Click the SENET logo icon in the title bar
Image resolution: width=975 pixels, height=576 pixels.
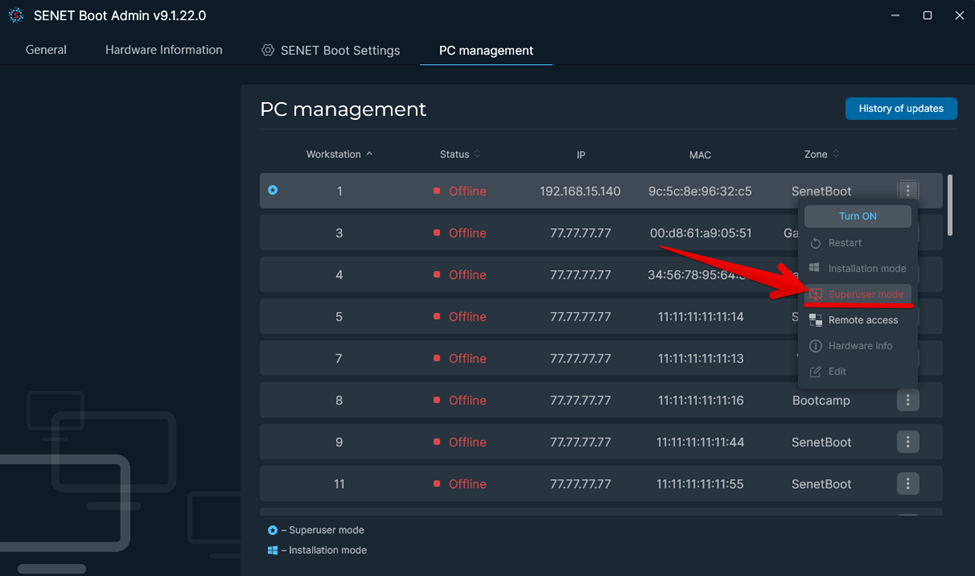click(15, 15)
